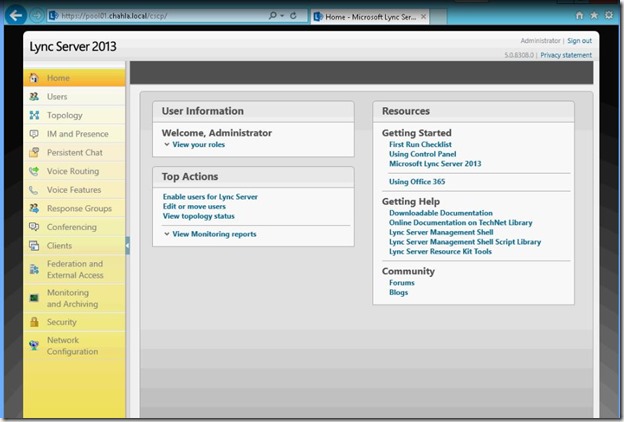624x422 pixels.
Task: Click the Response Groups icon
Action: coord(34,208)
